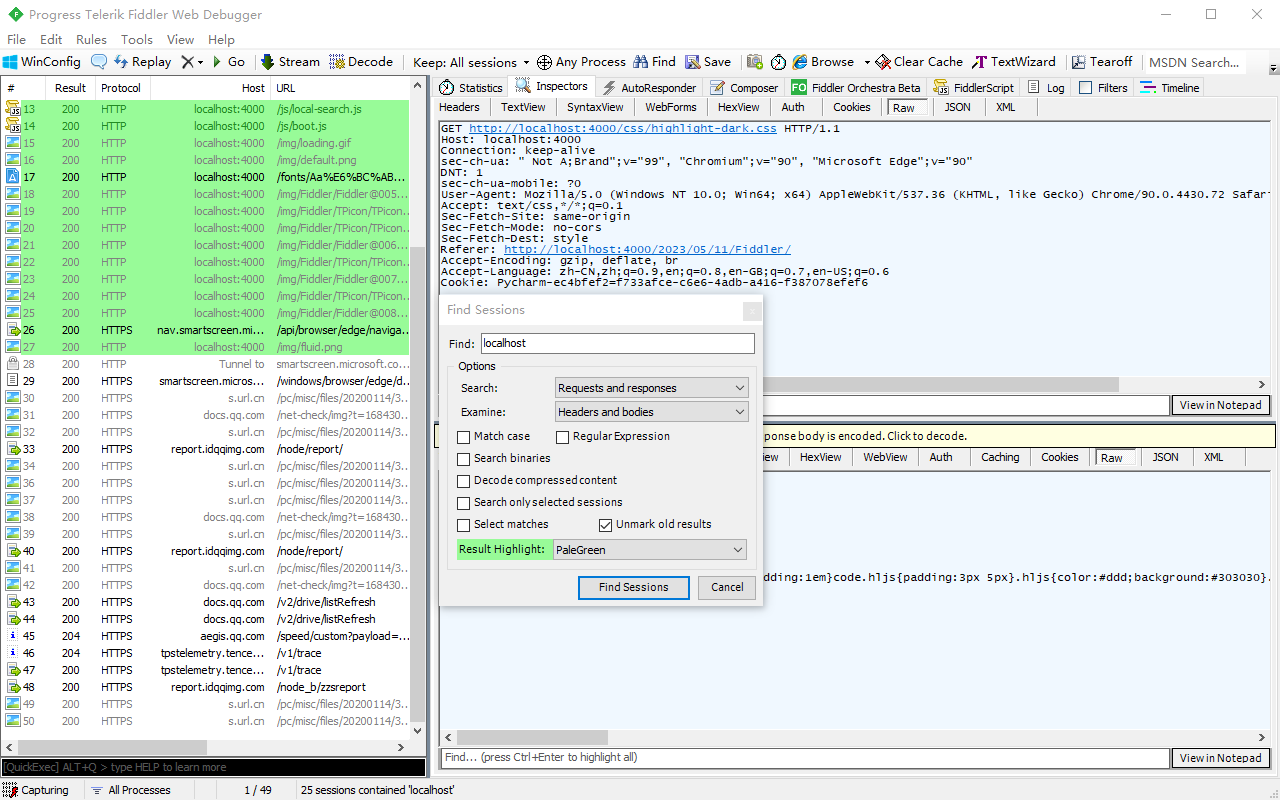The image size is (1280, 800).
Task: Click the comment speech bubble icon
Action: [x=99, y=62]
